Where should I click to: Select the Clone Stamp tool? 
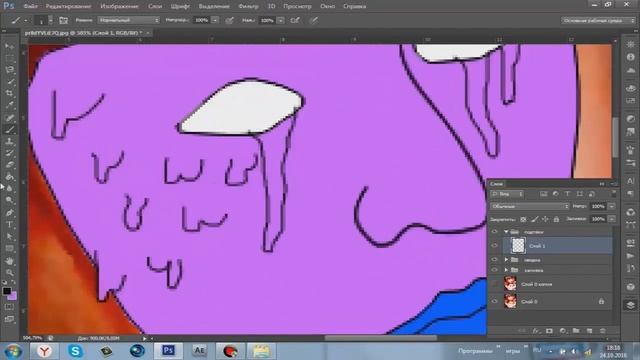tap(10, 142)
